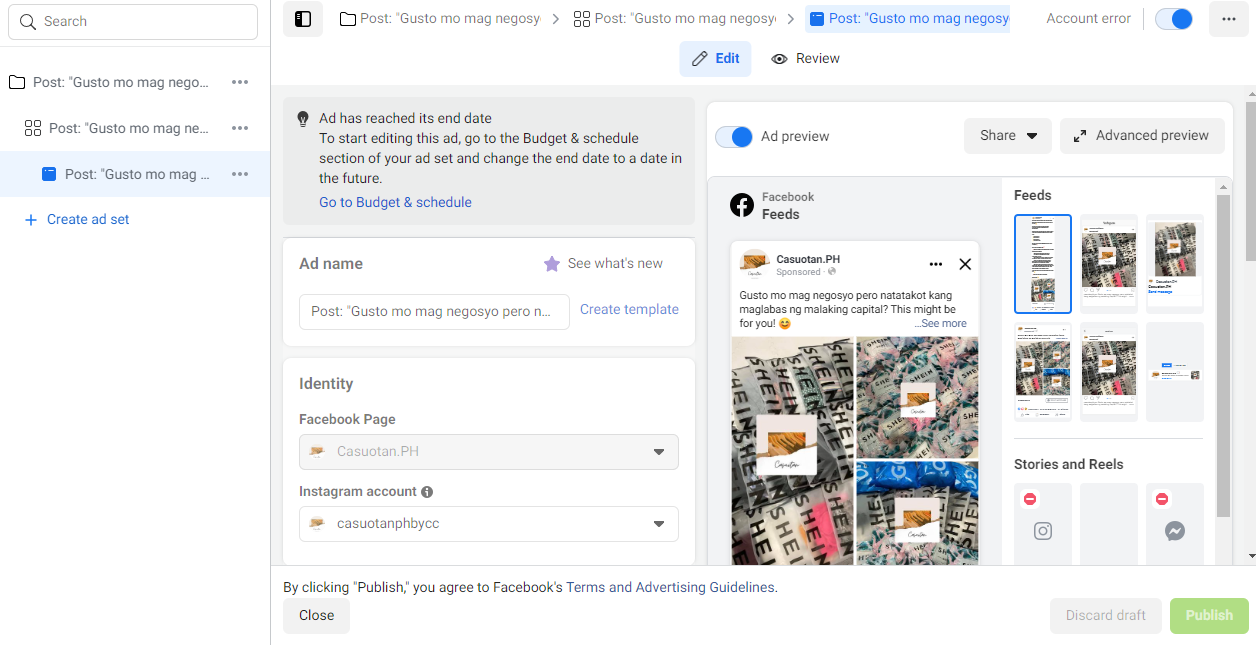Expand the Instagram account dropdown
1256x645 pixels.
coord(659,524)
